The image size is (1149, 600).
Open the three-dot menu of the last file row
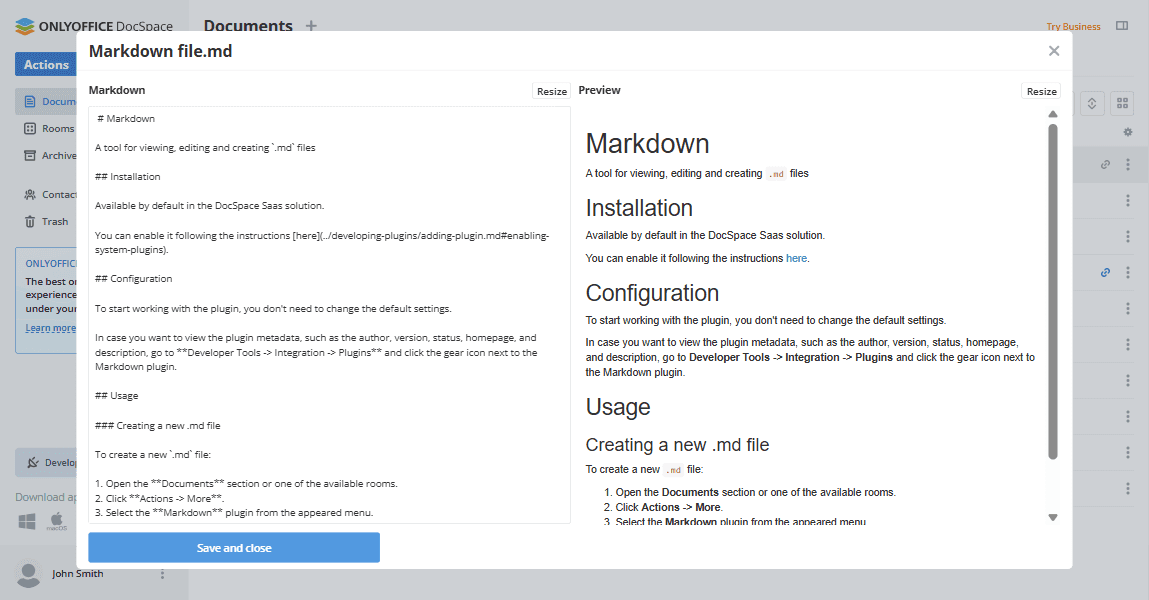point(1128,488)
